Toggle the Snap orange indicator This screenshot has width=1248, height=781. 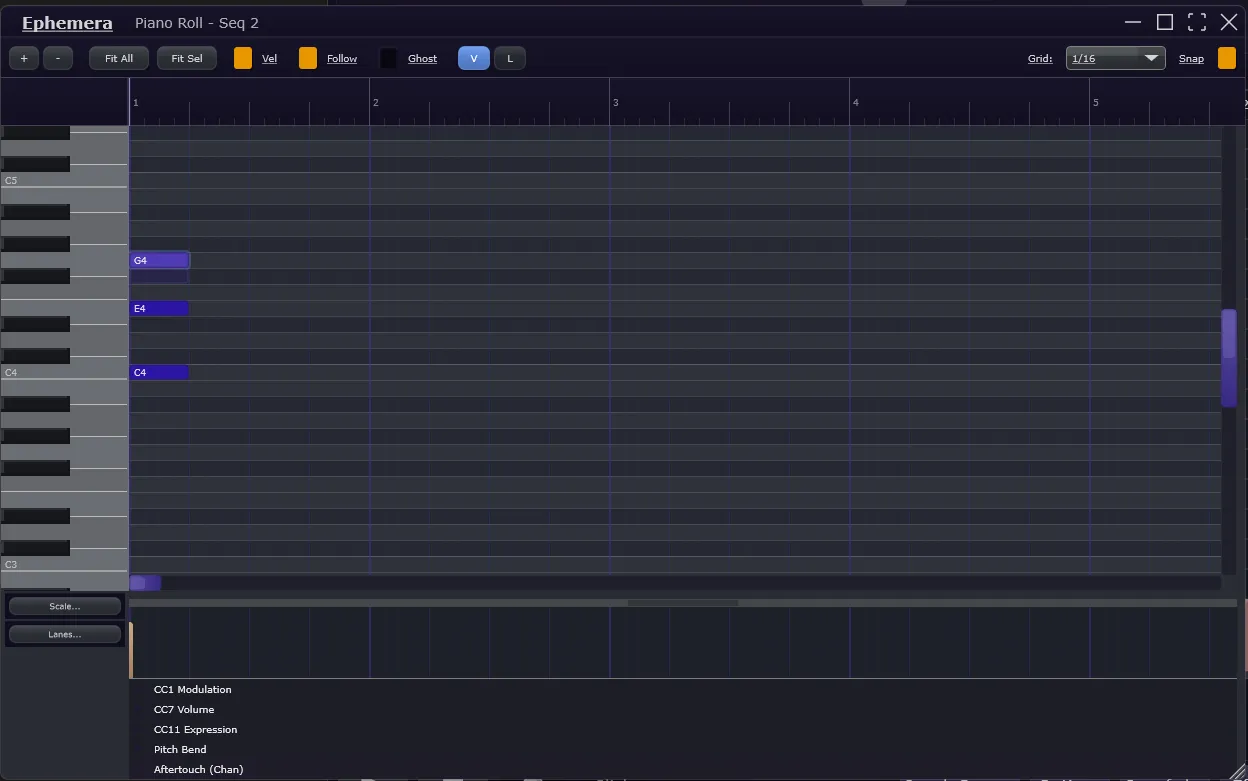click(1226, 58)
